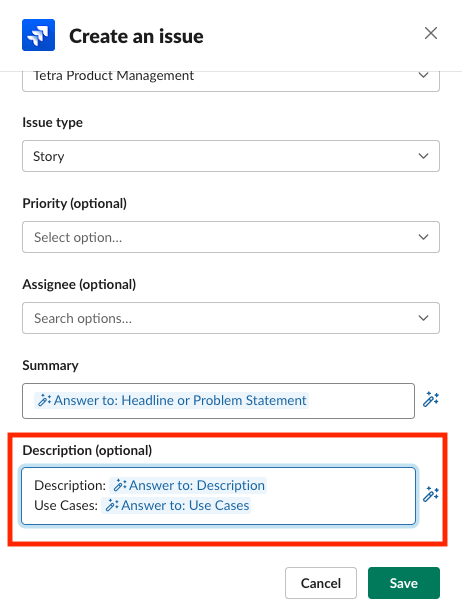Select the Answer to: Use Cases variable token

click(176, 505)
